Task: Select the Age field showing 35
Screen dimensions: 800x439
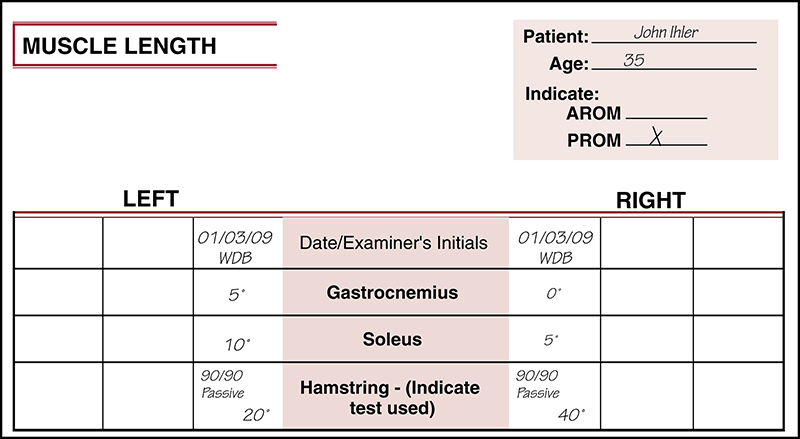Action: pos(672,61)
